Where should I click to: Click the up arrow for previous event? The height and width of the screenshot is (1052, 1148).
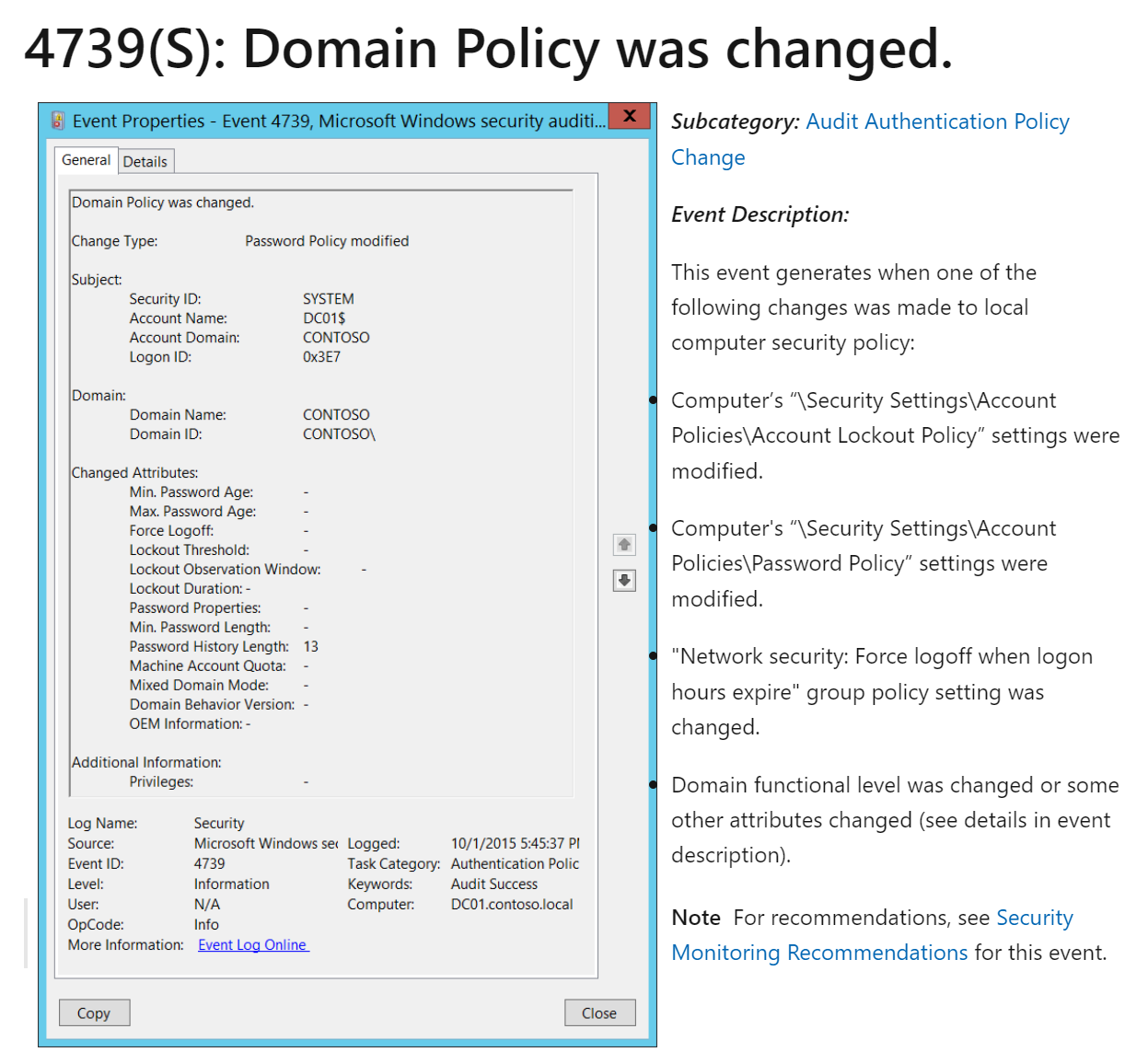click(x=624, y=545)
